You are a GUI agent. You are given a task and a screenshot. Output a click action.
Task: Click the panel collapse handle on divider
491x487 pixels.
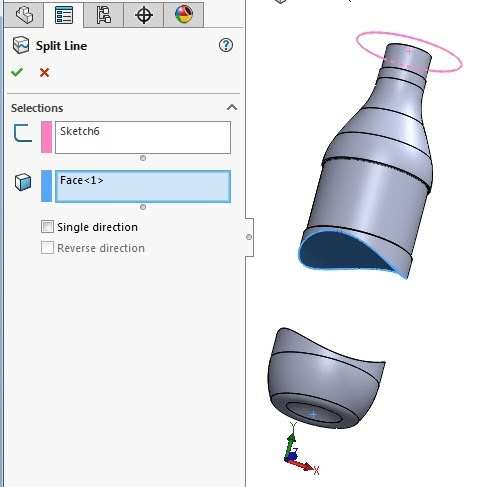tap(249, 237)
